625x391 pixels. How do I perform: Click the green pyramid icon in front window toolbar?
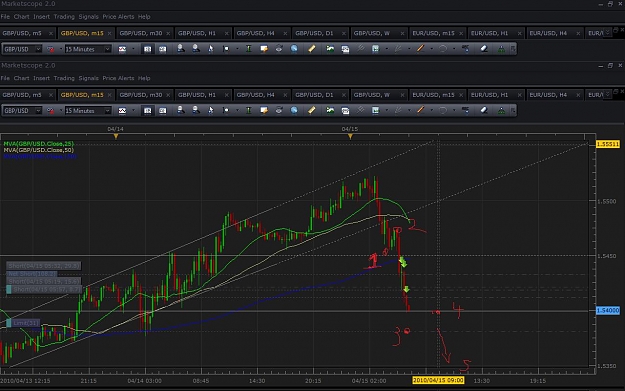tap(501, 111)
